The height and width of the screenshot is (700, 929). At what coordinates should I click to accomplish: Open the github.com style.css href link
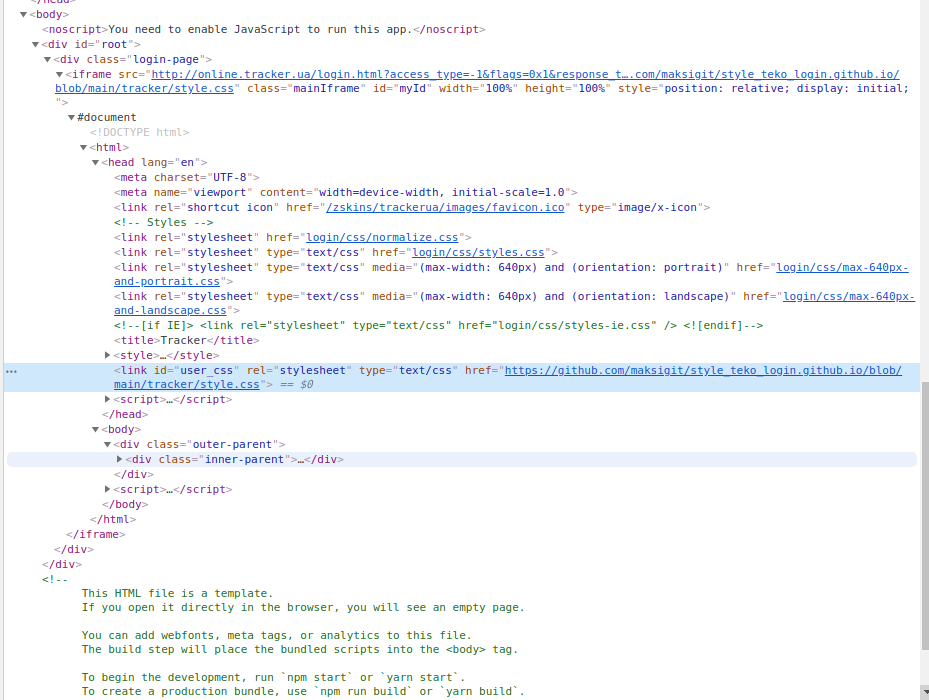[x=702, y=370]
